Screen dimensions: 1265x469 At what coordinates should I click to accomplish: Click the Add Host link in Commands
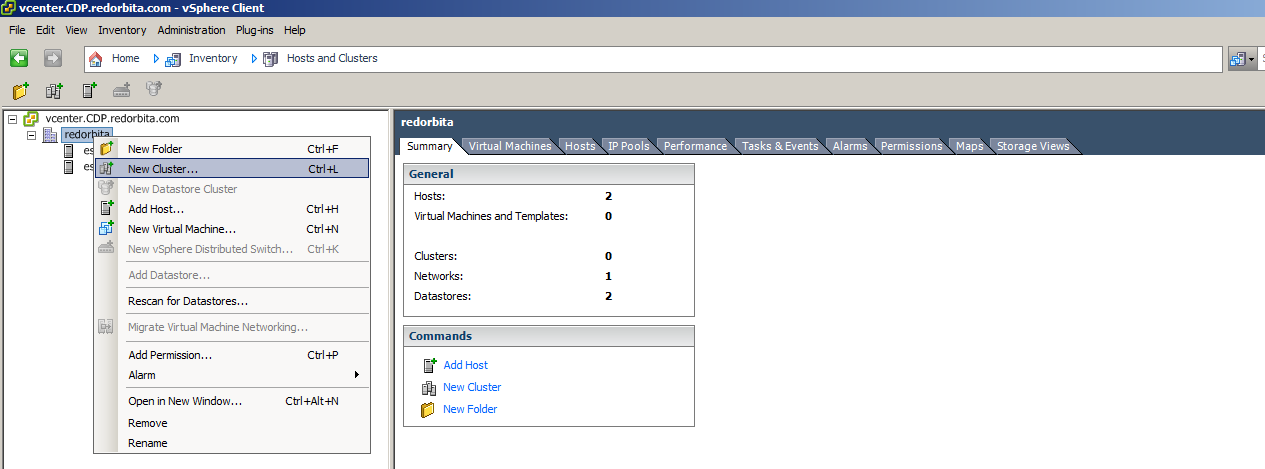pos(466,366)
